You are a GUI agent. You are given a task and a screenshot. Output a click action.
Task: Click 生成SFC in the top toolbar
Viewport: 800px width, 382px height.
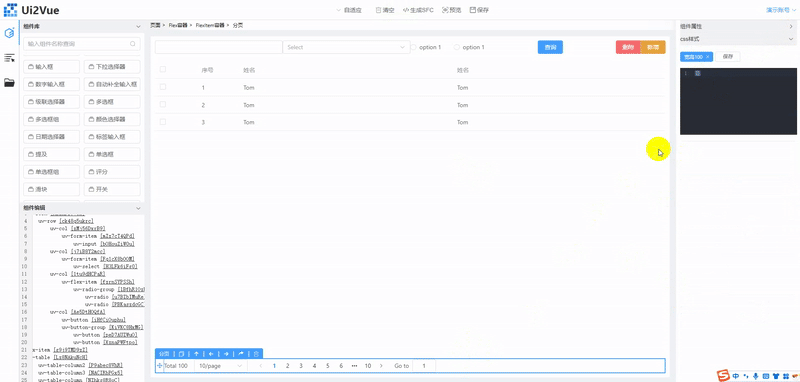click(418, 10)
